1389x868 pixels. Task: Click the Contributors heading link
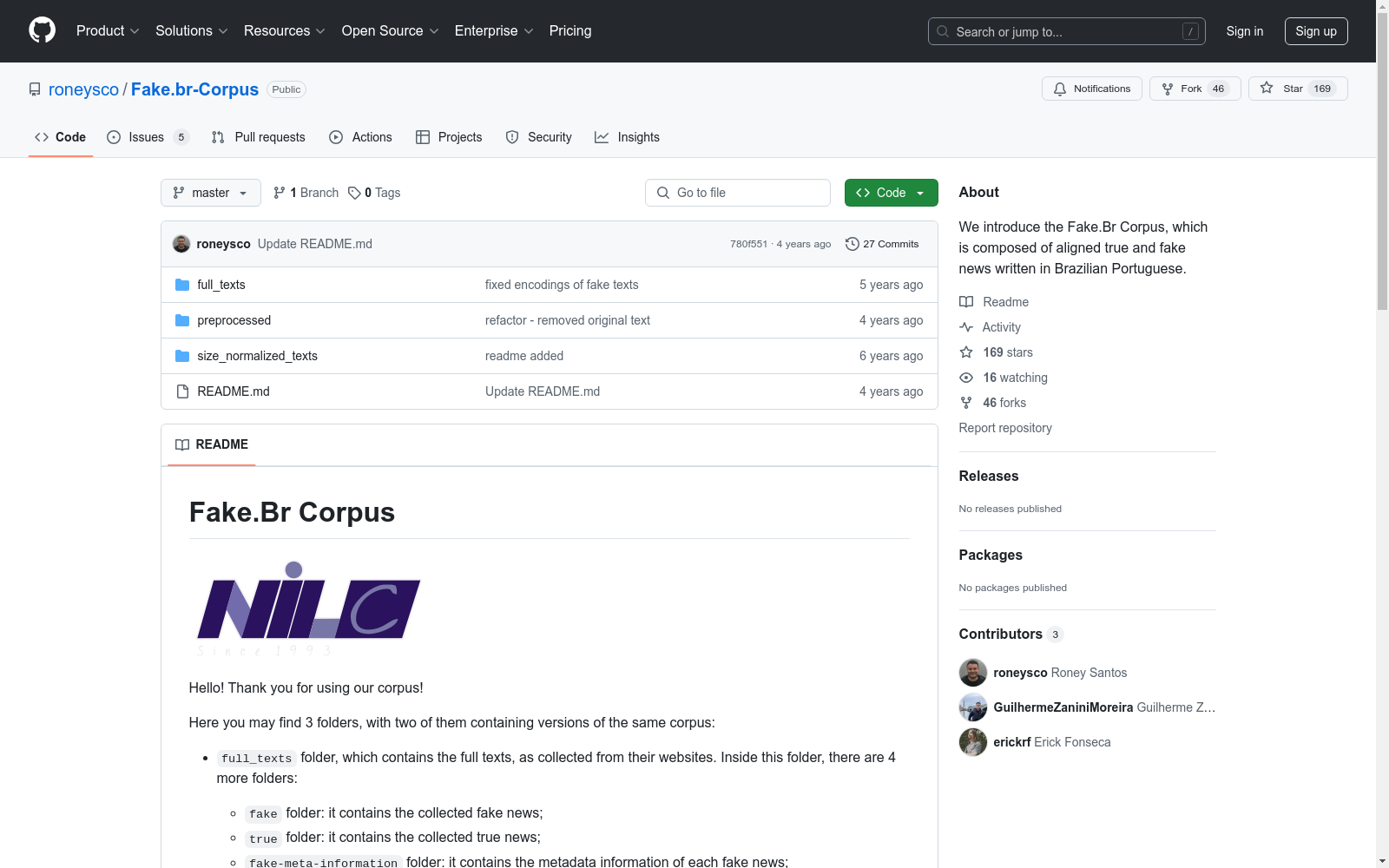[1010, 634]
